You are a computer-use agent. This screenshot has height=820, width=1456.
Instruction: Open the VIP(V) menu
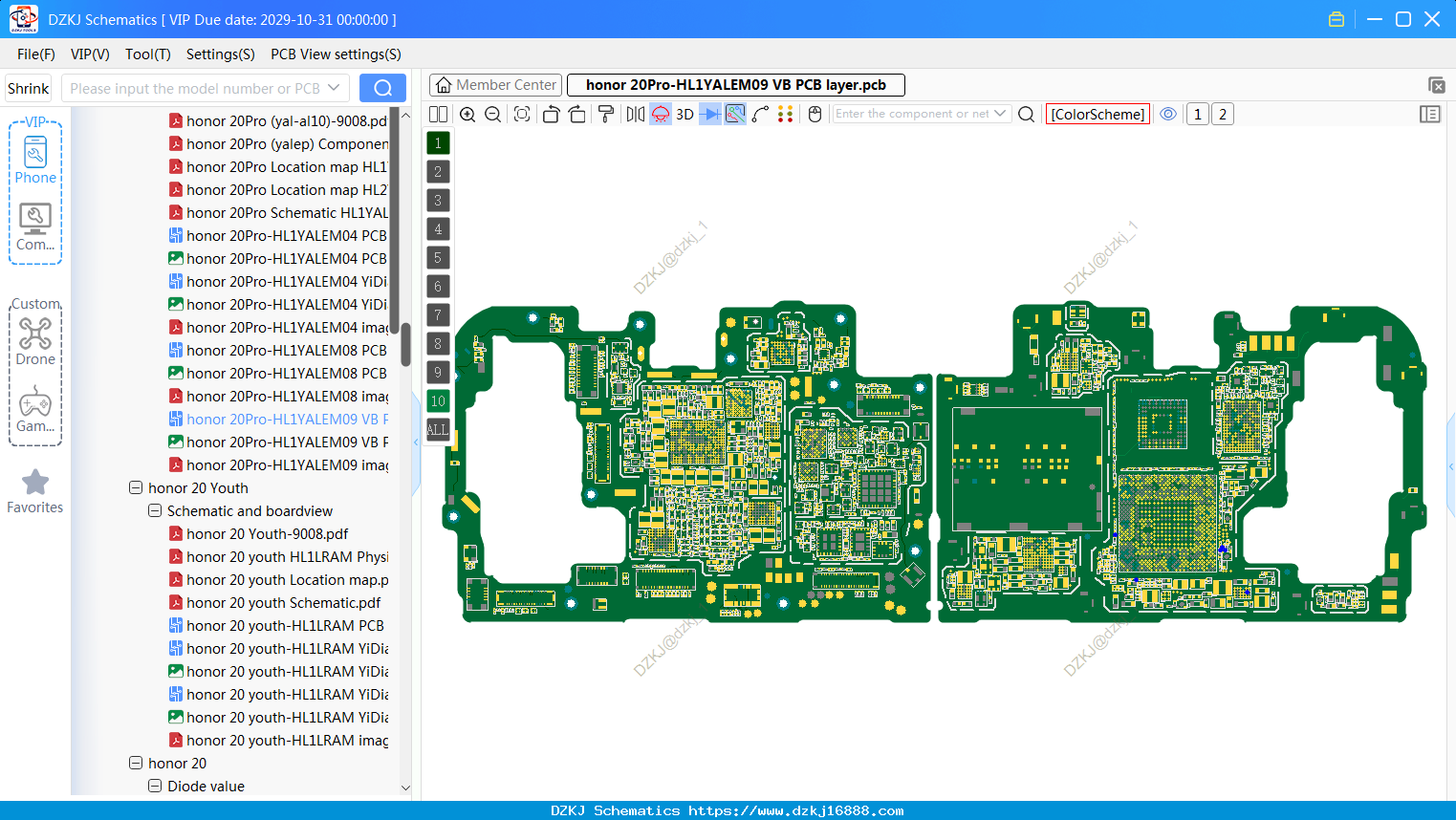click(90, 54)
